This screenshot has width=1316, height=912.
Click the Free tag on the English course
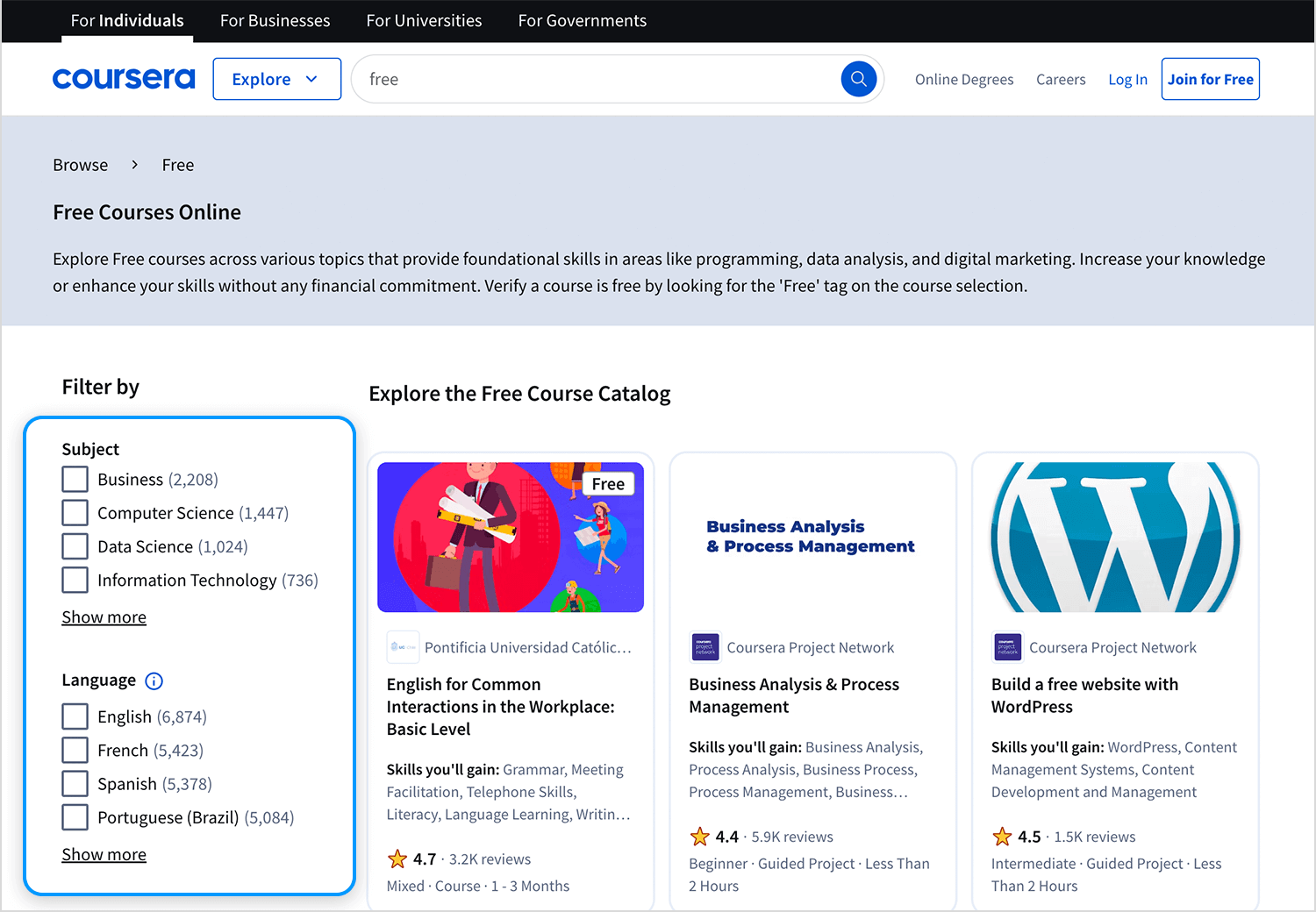click(x=608, y=484)
